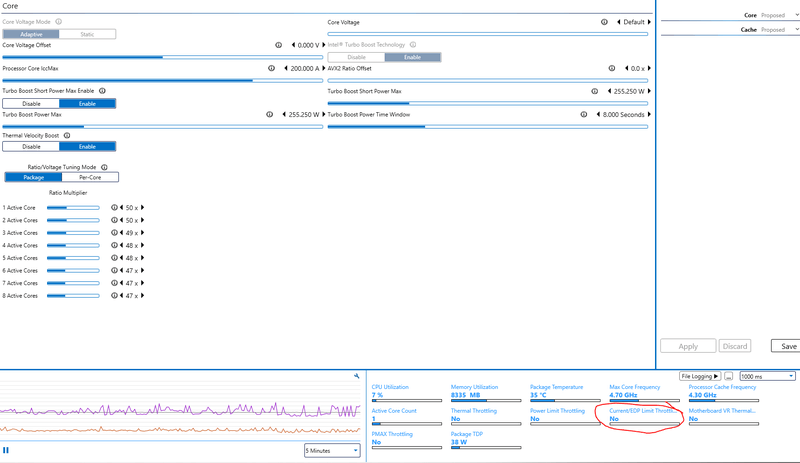Viewport: 800px width, 463px height.
Task: Click the CPU Utilization monitor tile
Action: [x=407, y=393]
